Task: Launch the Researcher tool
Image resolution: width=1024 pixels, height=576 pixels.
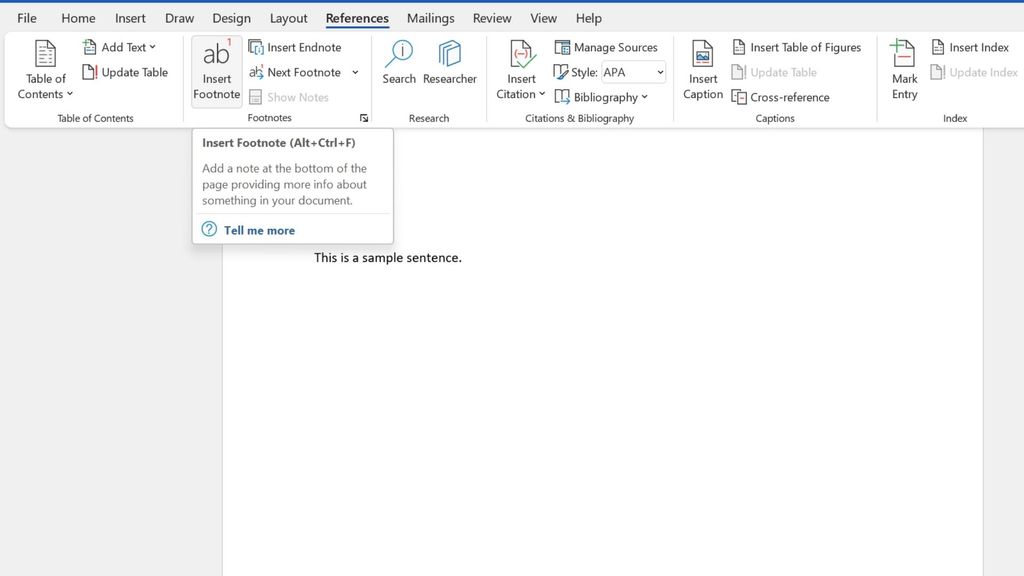Action: point(449,62)
